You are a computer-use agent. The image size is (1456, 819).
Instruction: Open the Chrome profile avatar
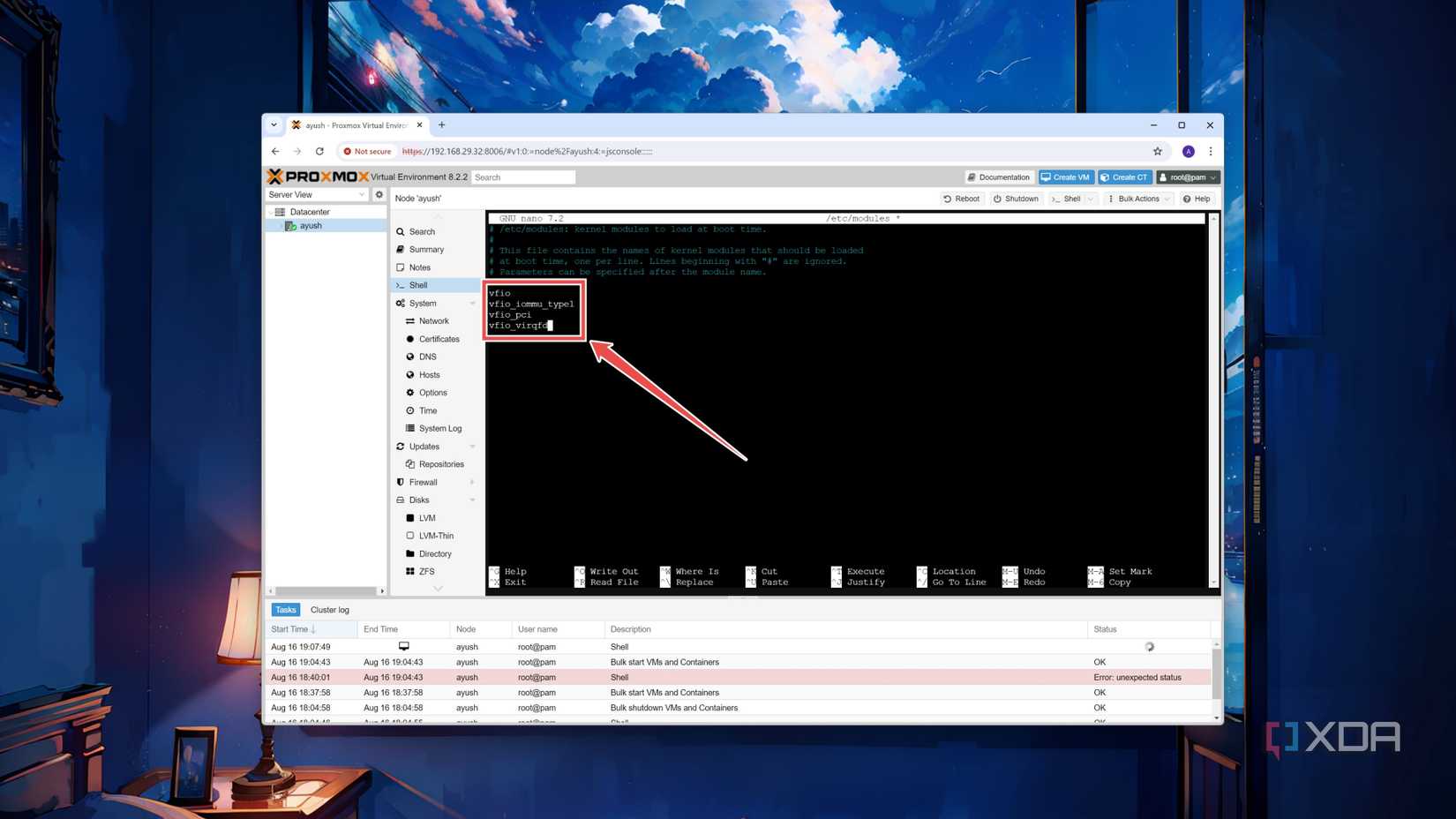pyautogui.click(x=1189, y=151)
